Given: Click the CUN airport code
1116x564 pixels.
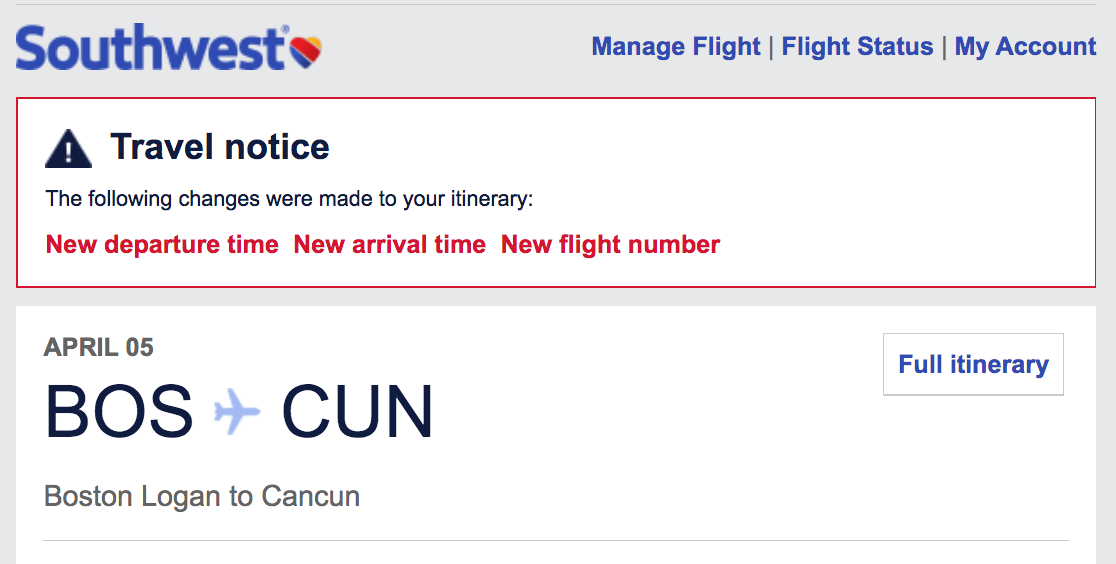Looking at the screenshot, I should (357, 412).
